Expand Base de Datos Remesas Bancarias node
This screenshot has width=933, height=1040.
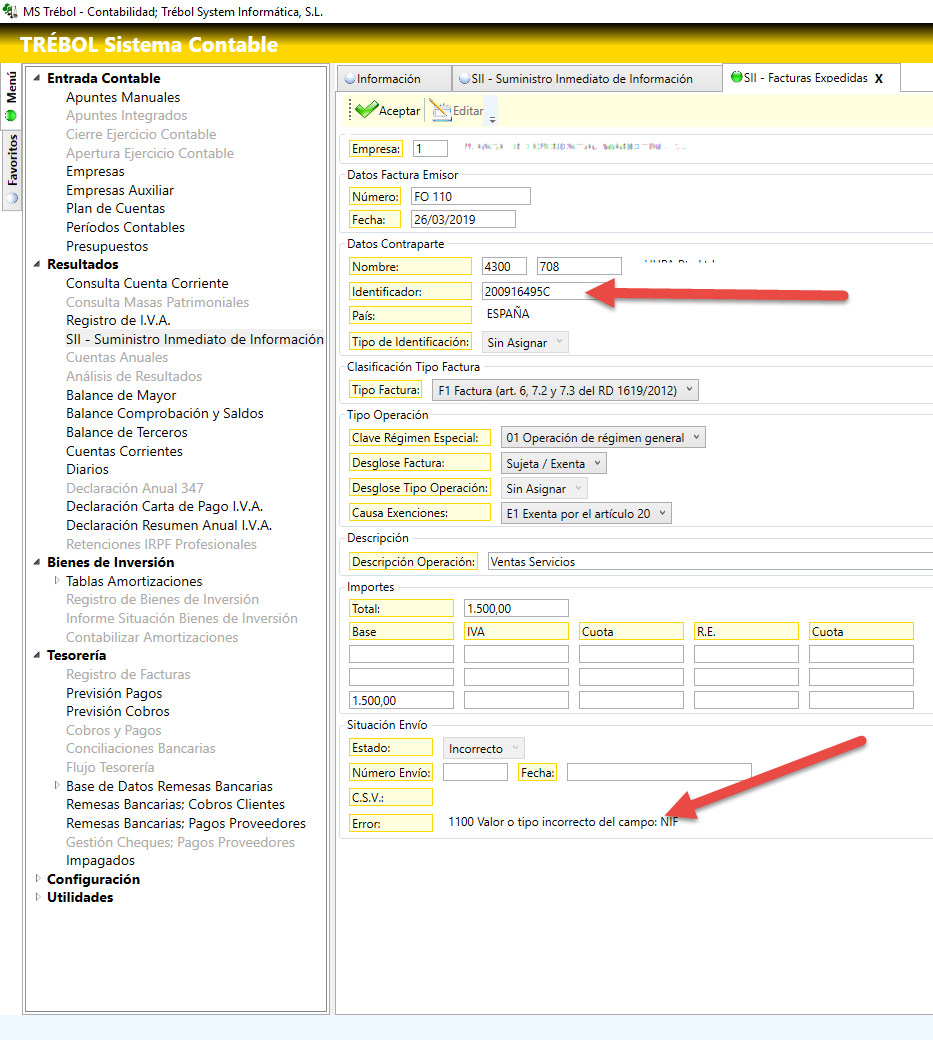click(57, 785)
